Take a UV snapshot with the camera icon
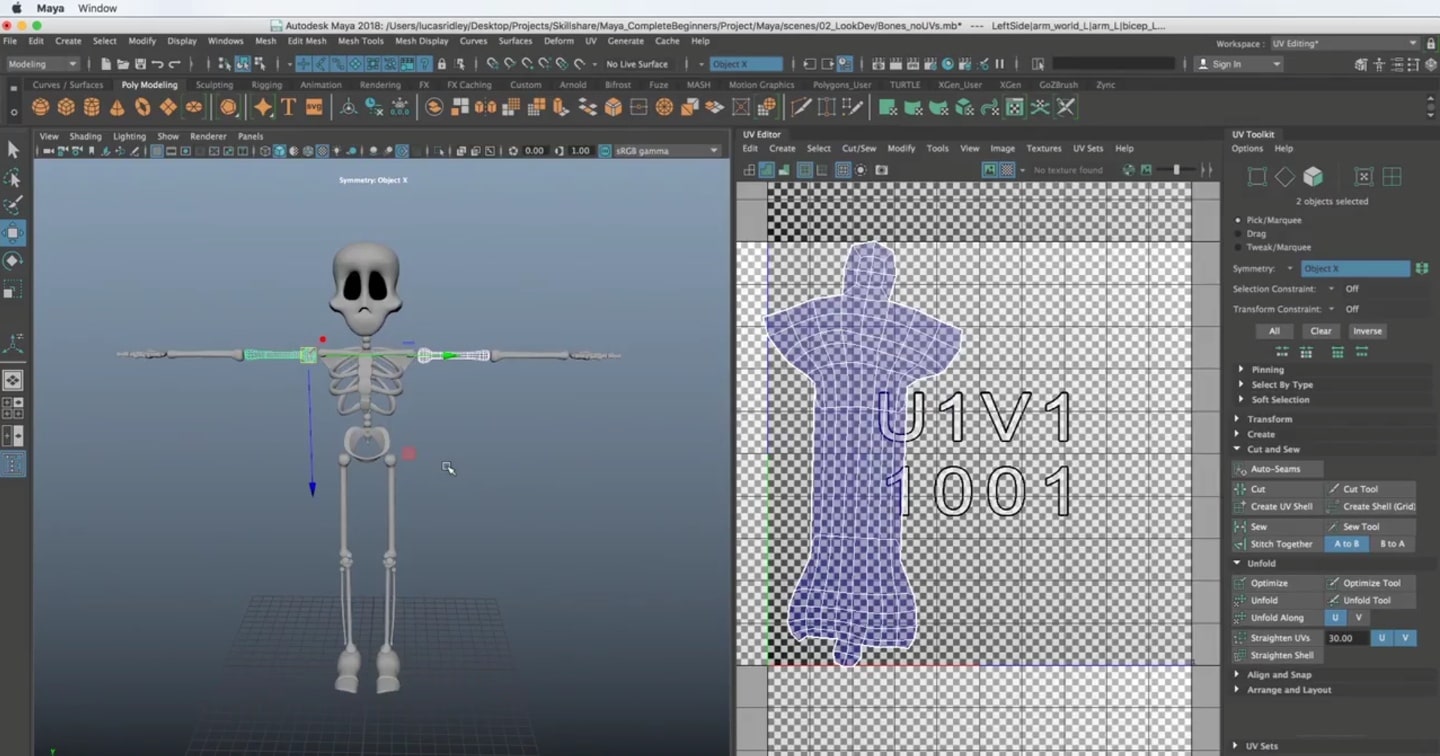 (x=881, y=170)
